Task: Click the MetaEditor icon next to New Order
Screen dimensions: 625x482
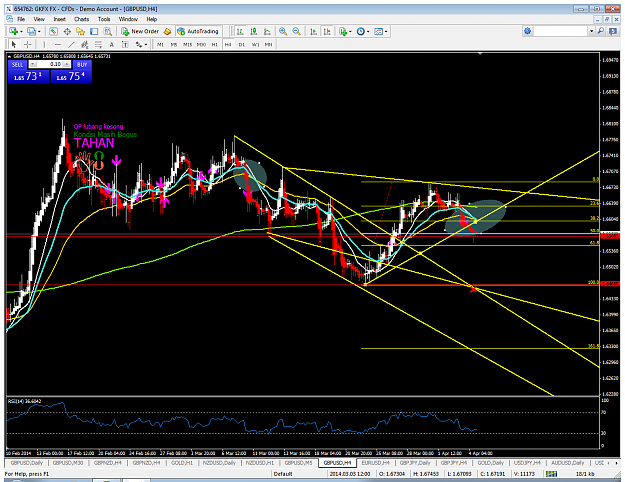Action: (x=167, y=31)
